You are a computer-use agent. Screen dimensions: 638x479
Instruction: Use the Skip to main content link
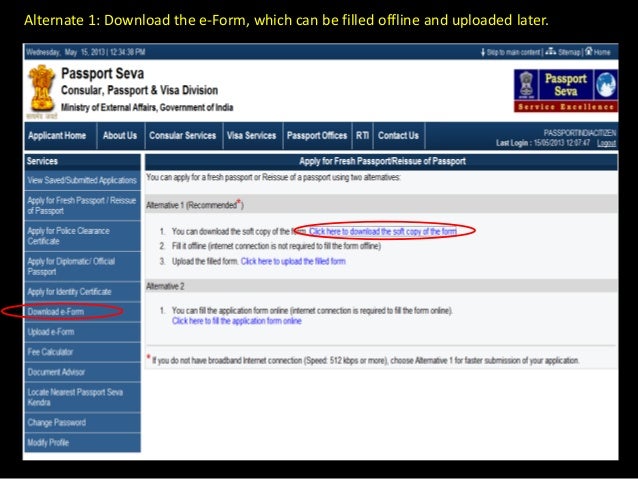(513, 52)
